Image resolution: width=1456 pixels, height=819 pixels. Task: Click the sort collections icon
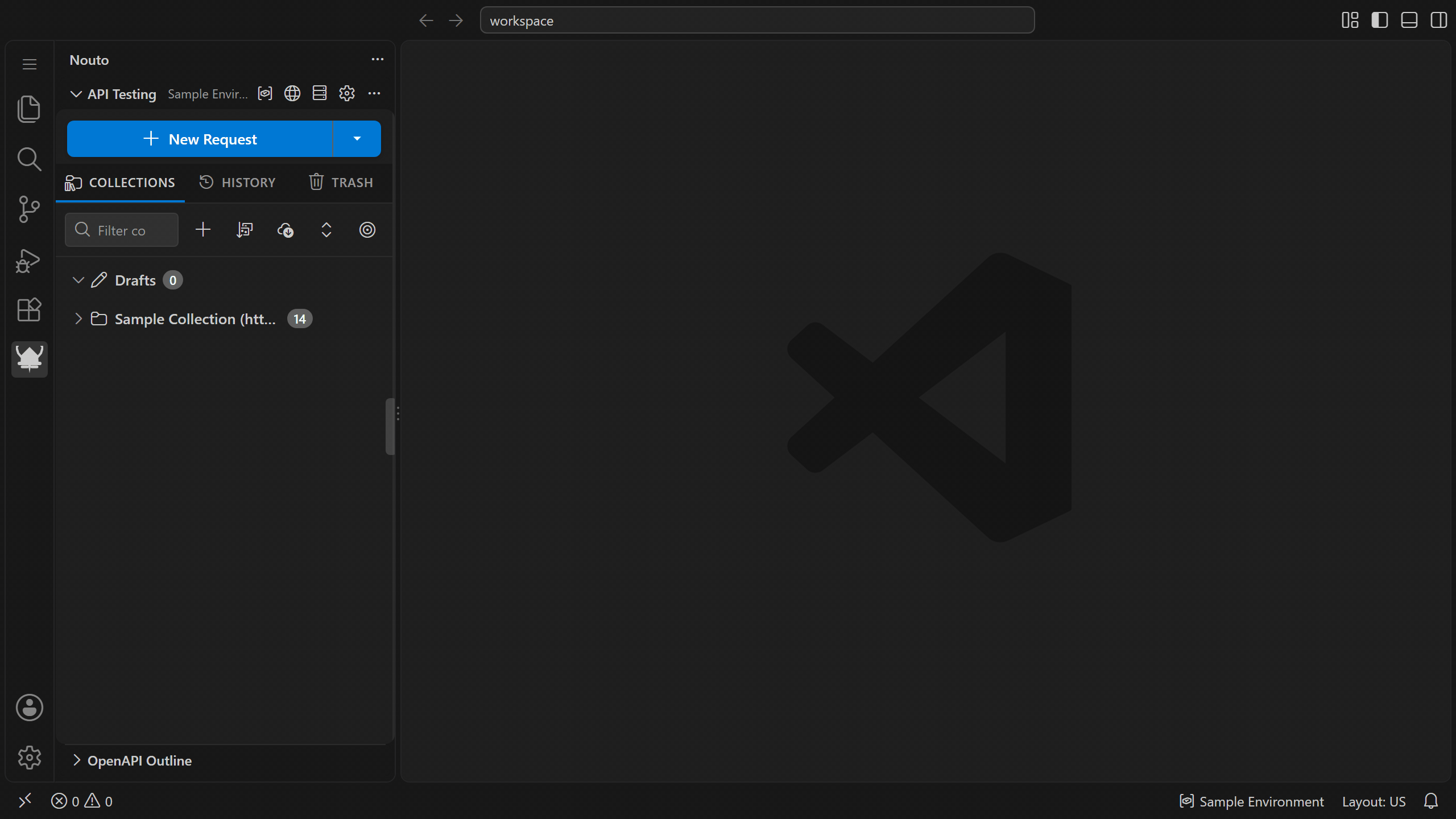[x=245, y=230]
